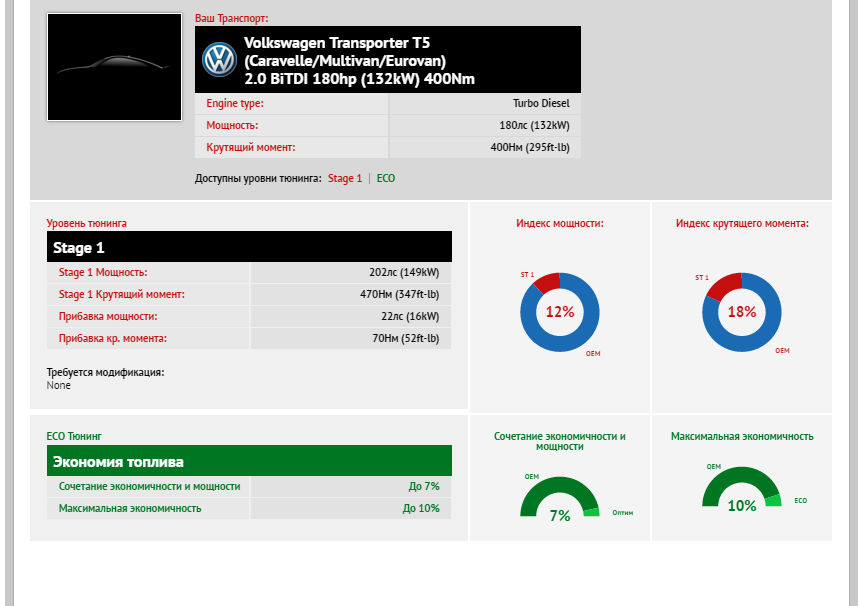Viewport: 858px width, 606px height.
Task: Select the "Ваш Транспорт:" heading
Action: [231, 18]
